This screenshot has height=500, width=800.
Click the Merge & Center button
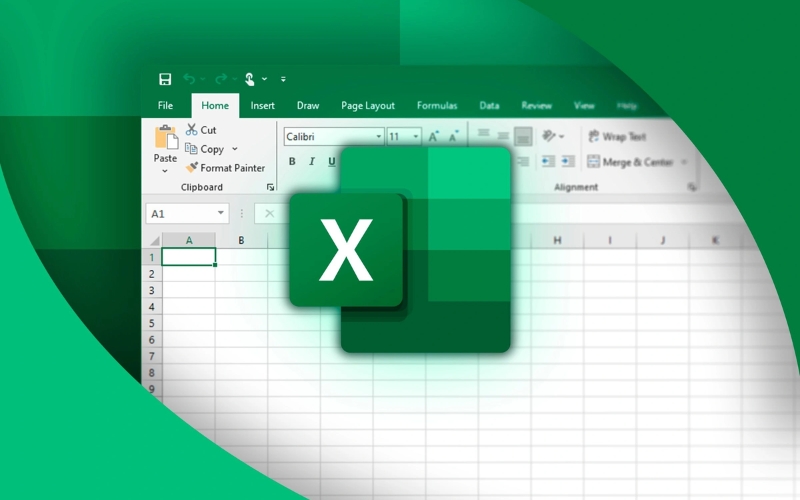pos(630,162)
